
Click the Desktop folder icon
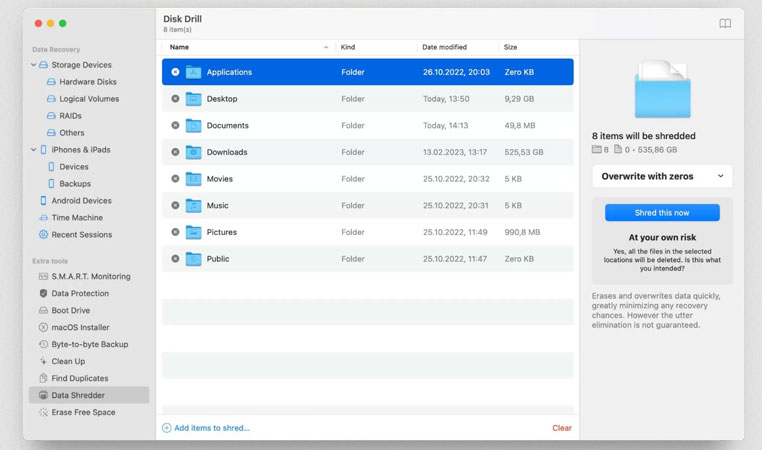(193, 99)
